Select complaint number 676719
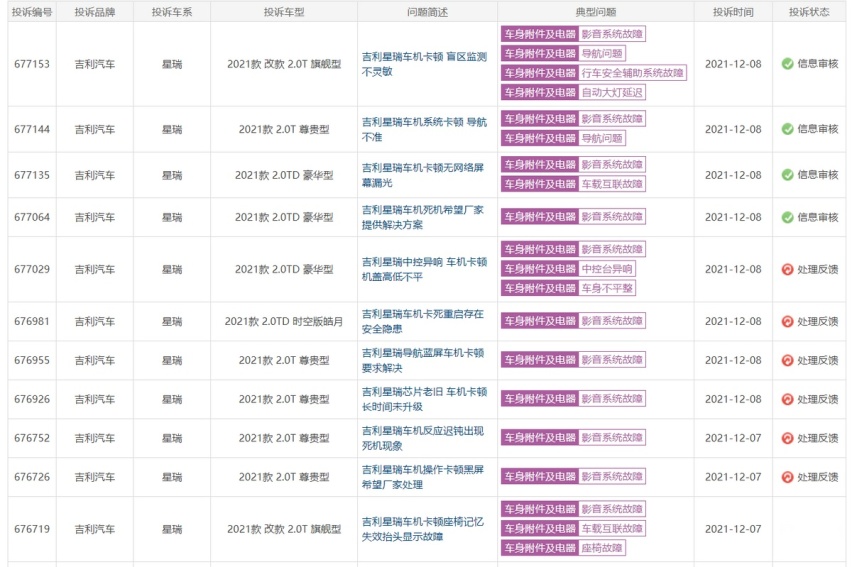The image size is (852, 567). pos(32,529)
